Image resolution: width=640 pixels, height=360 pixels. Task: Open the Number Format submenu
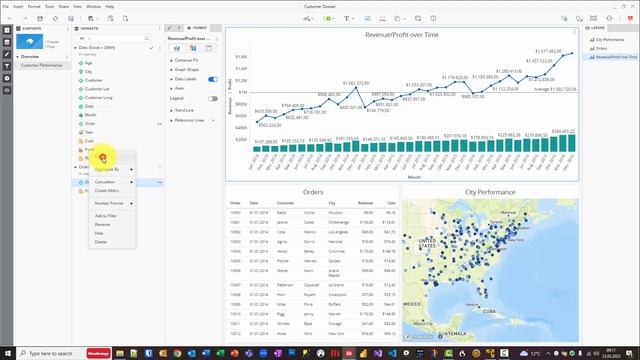click(112, 203)
